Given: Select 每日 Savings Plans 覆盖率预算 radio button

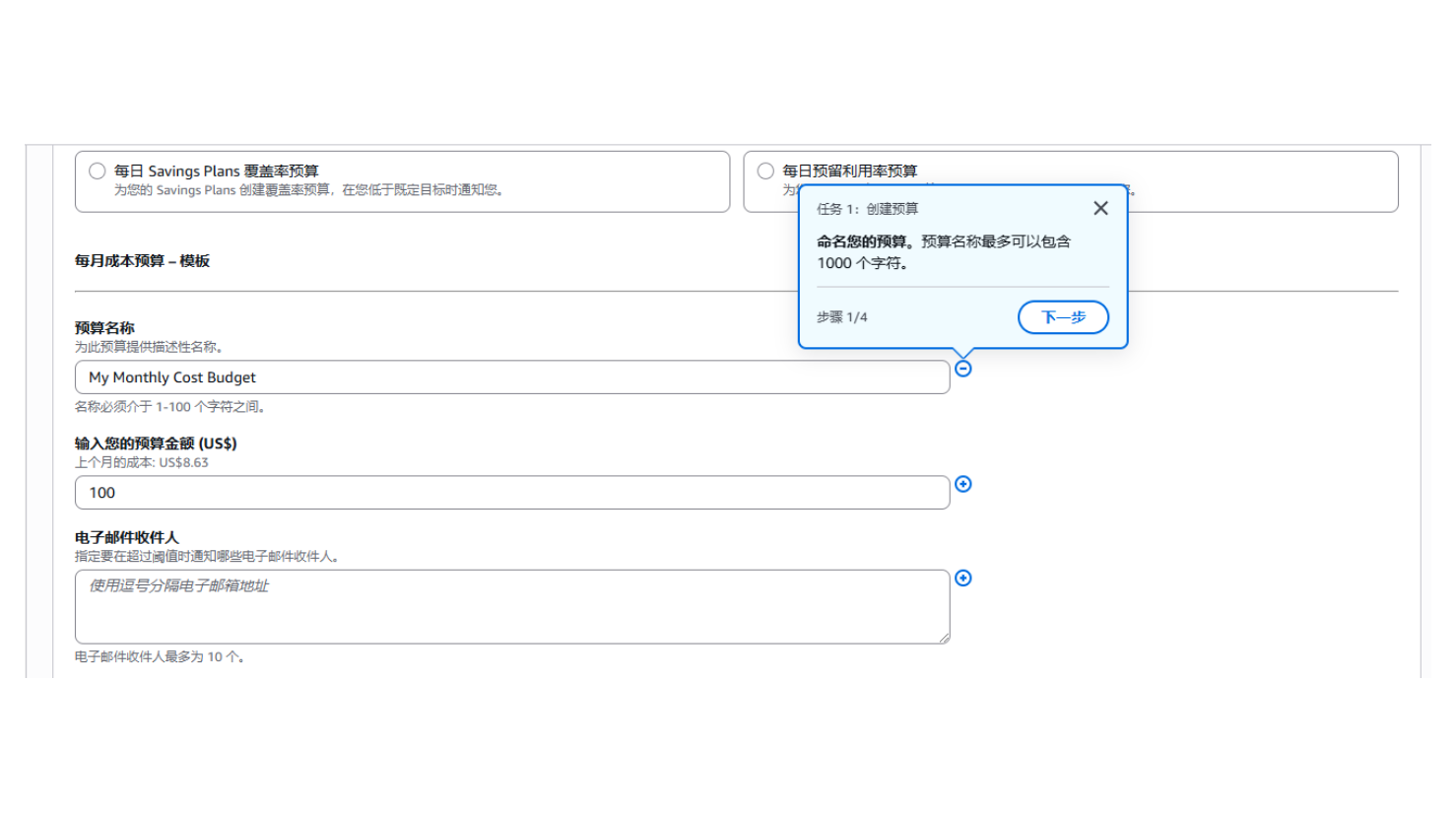Looking at the screenshot, I should tap(98, 171).
